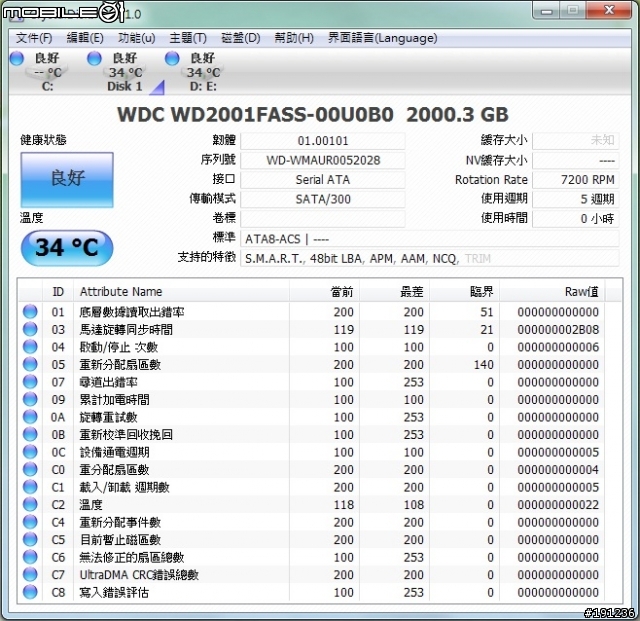Open the 編輯(E) menu
The width and height of the screenshot is (640, 621).
point(85,38)
